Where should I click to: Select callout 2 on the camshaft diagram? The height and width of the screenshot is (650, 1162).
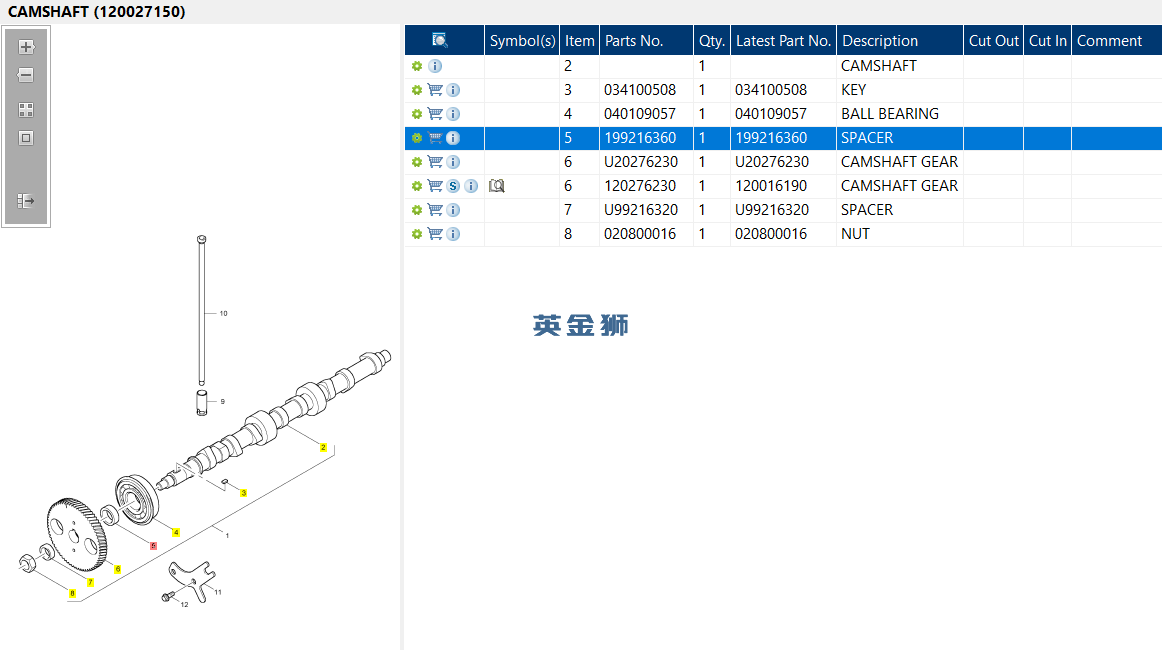point(323,448)
